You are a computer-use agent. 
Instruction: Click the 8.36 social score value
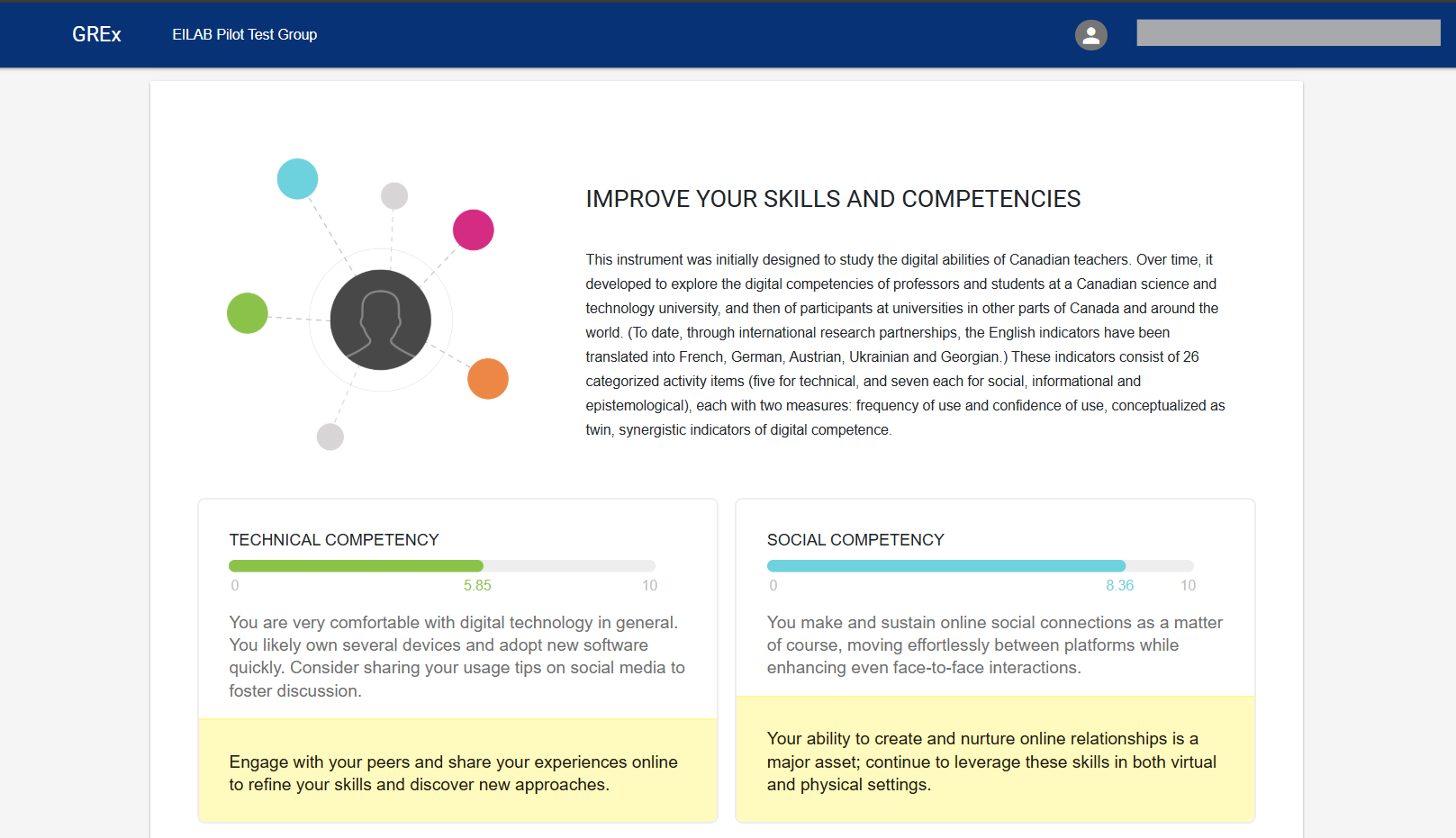(x=1119, y=585)
